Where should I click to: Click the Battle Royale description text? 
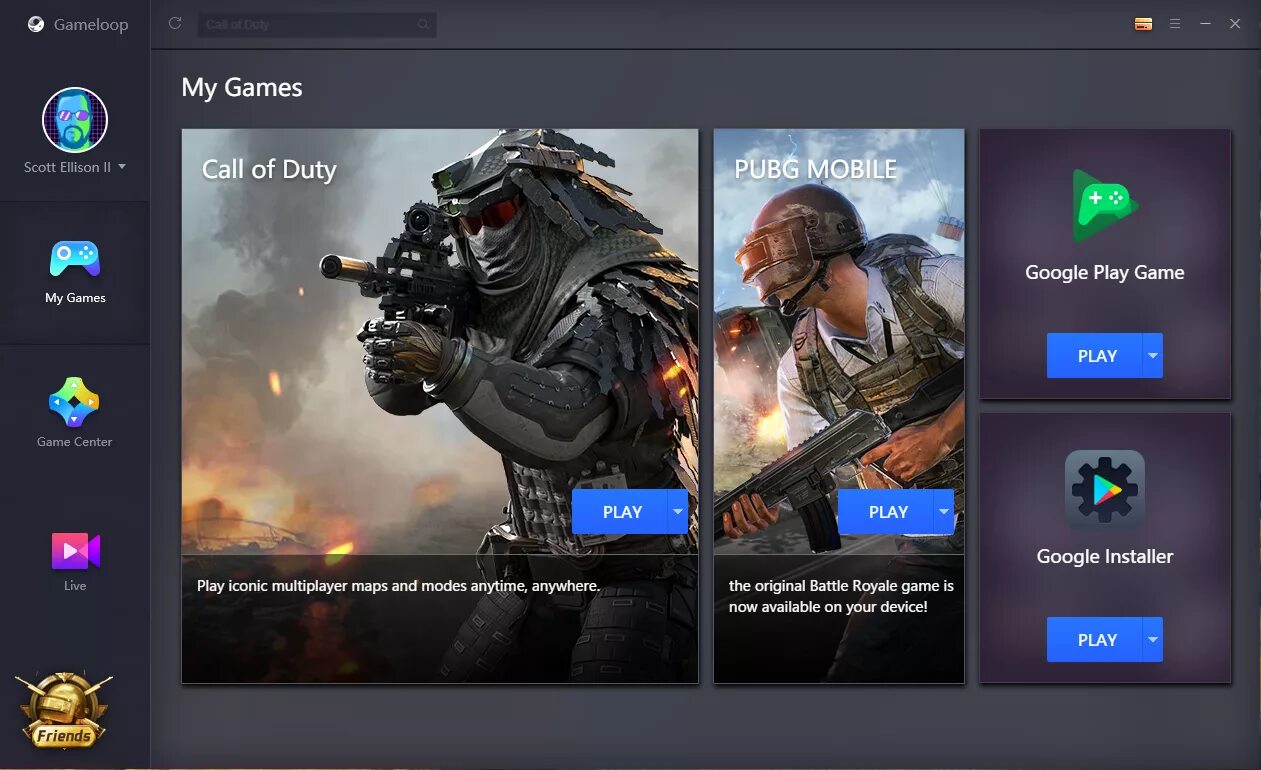pyautogui.click(x=841, y=596)
